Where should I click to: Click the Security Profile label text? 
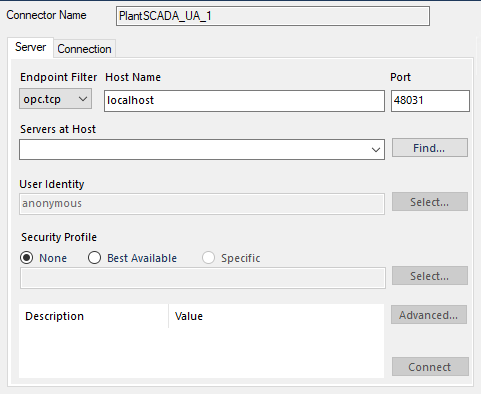pyautogui.click(x=59, y=237)
